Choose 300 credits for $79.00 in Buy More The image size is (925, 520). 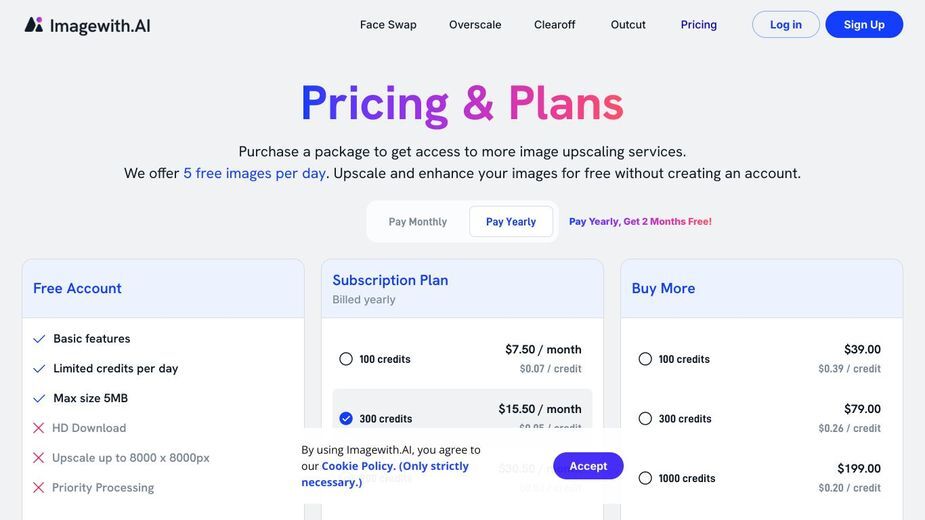point(645,418)
